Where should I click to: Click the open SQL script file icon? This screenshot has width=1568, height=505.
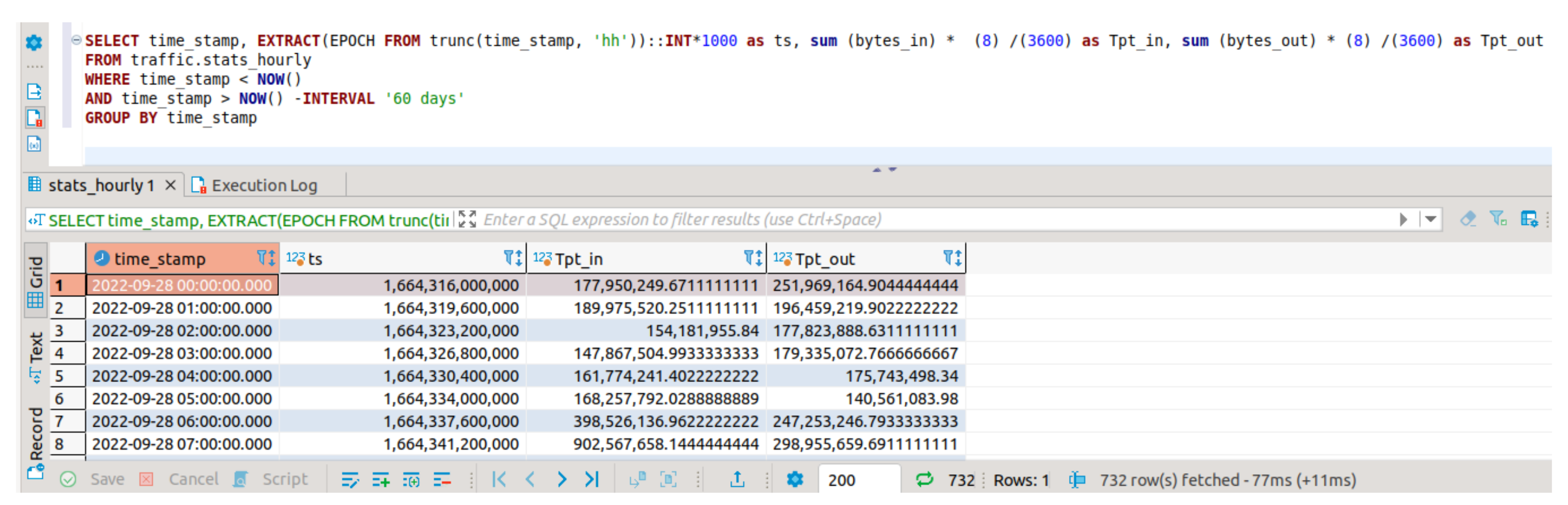34,91
